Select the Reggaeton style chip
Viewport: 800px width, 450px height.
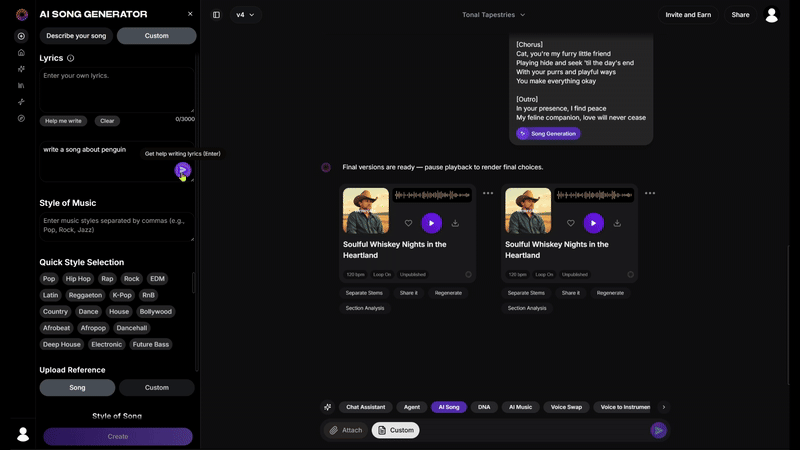(x=85, y=295)
